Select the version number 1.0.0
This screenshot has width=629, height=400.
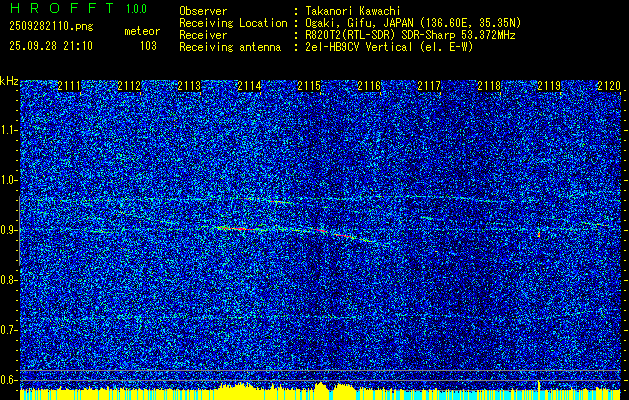point(136,9)
